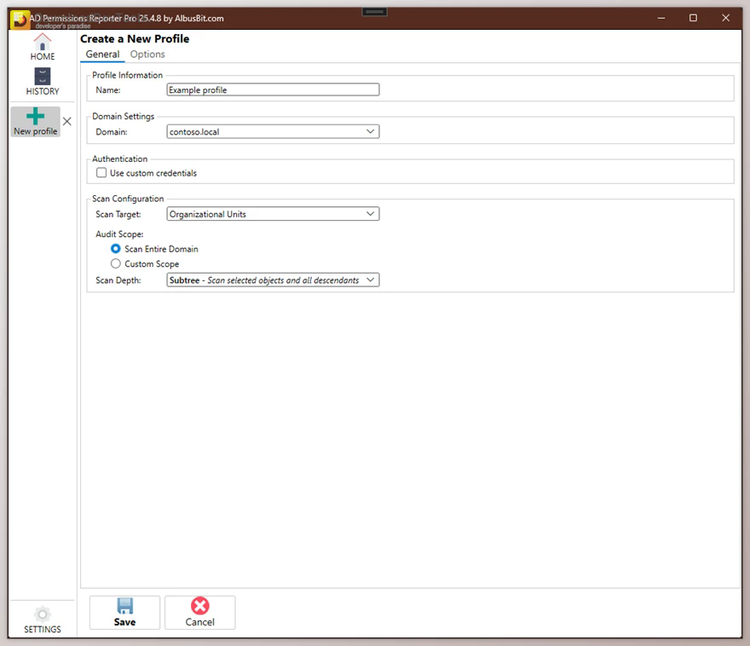Open the Domain dropdown list

click(x=273, y=131)
